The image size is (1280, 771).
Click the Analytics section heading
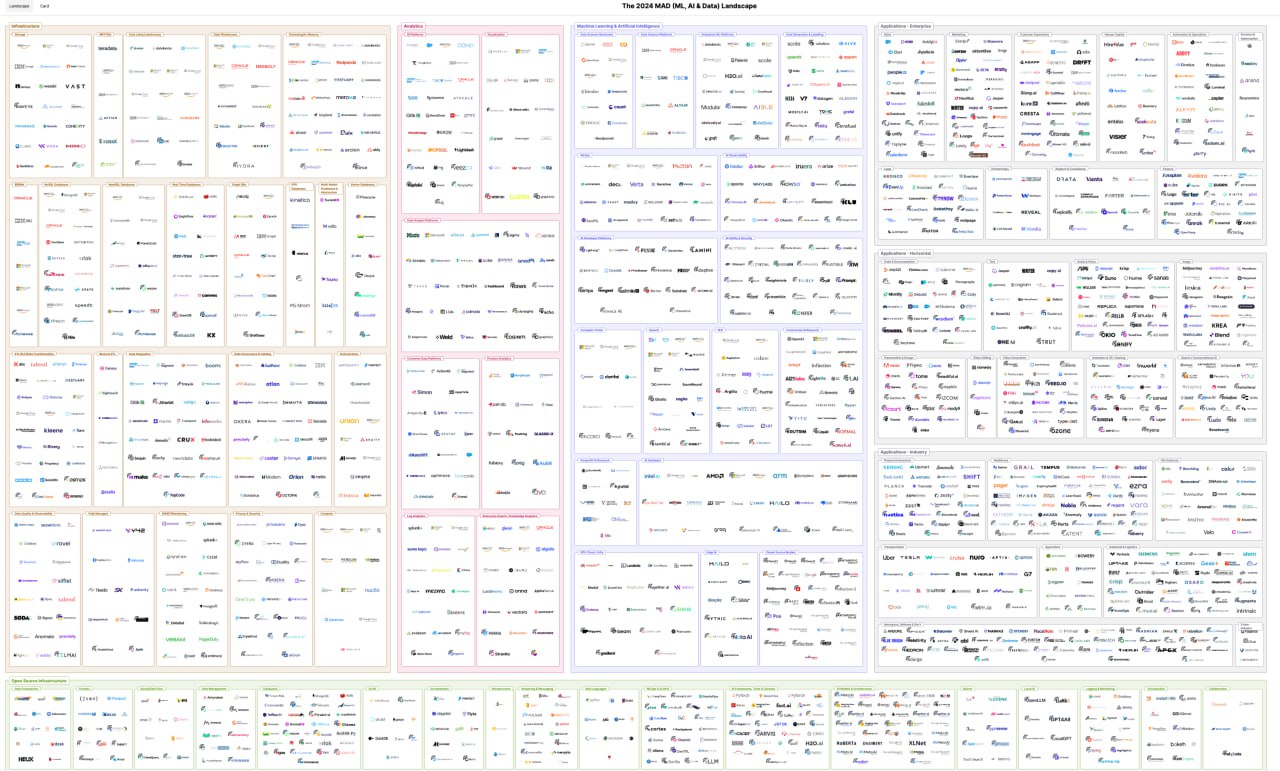[412, 25]
